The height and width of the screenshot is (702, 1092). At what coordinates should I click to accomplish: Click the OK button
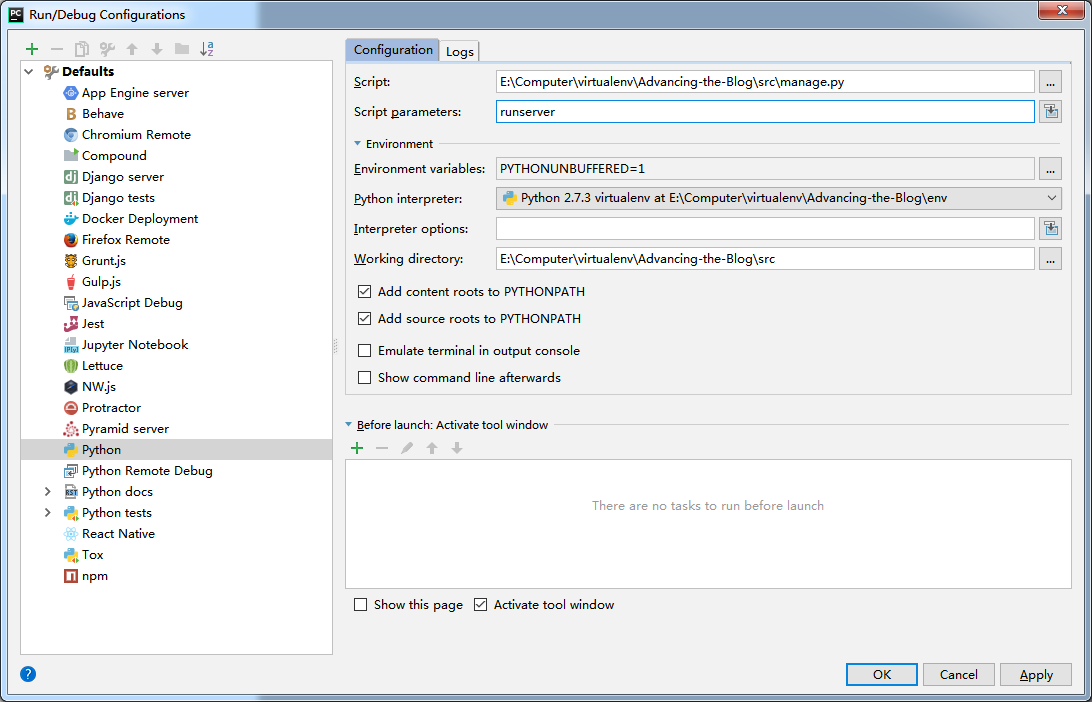click(x=882, y=674)
